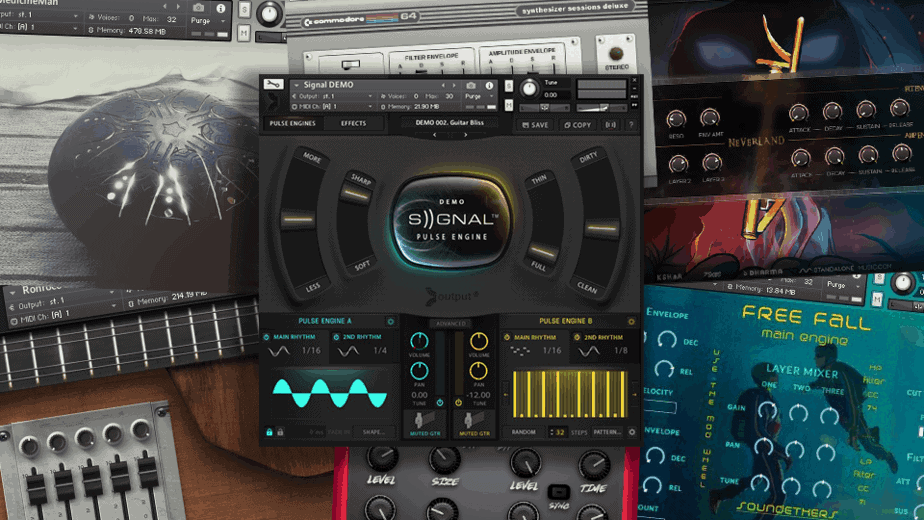The image size is (924, 520).
Task: Click the THIN/FULL macro slider handle
Action: [542, 252]
